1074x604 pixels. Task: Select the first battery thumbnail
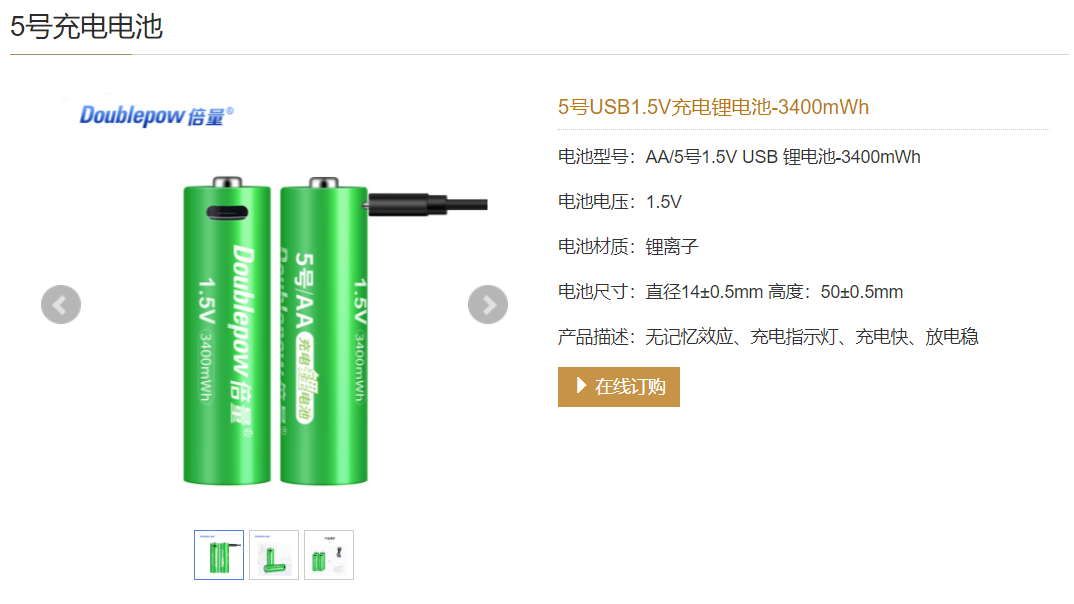click(218, 555)
